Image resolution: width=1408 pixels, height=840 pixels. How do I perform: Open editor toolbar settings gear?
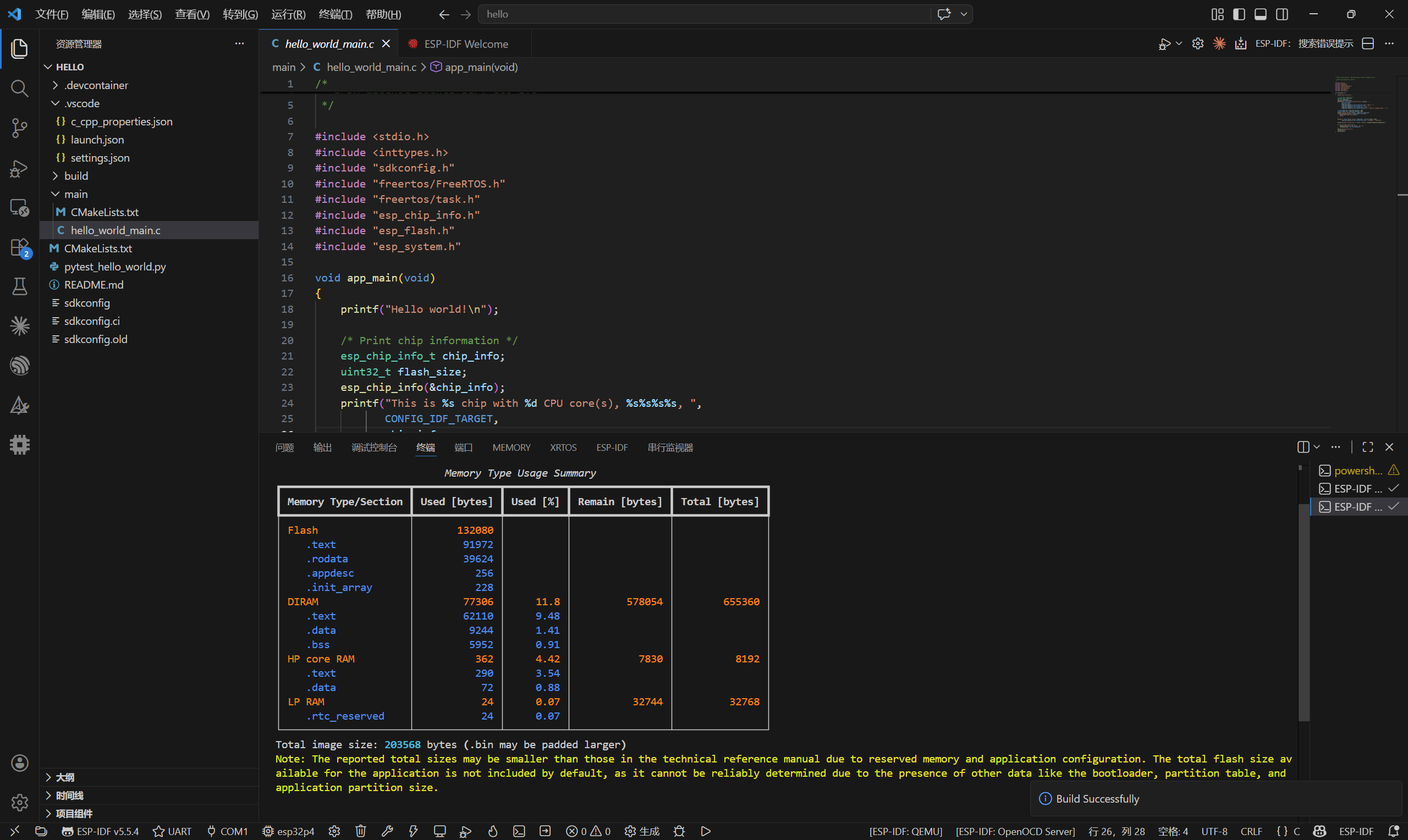tap(1197, 43)
